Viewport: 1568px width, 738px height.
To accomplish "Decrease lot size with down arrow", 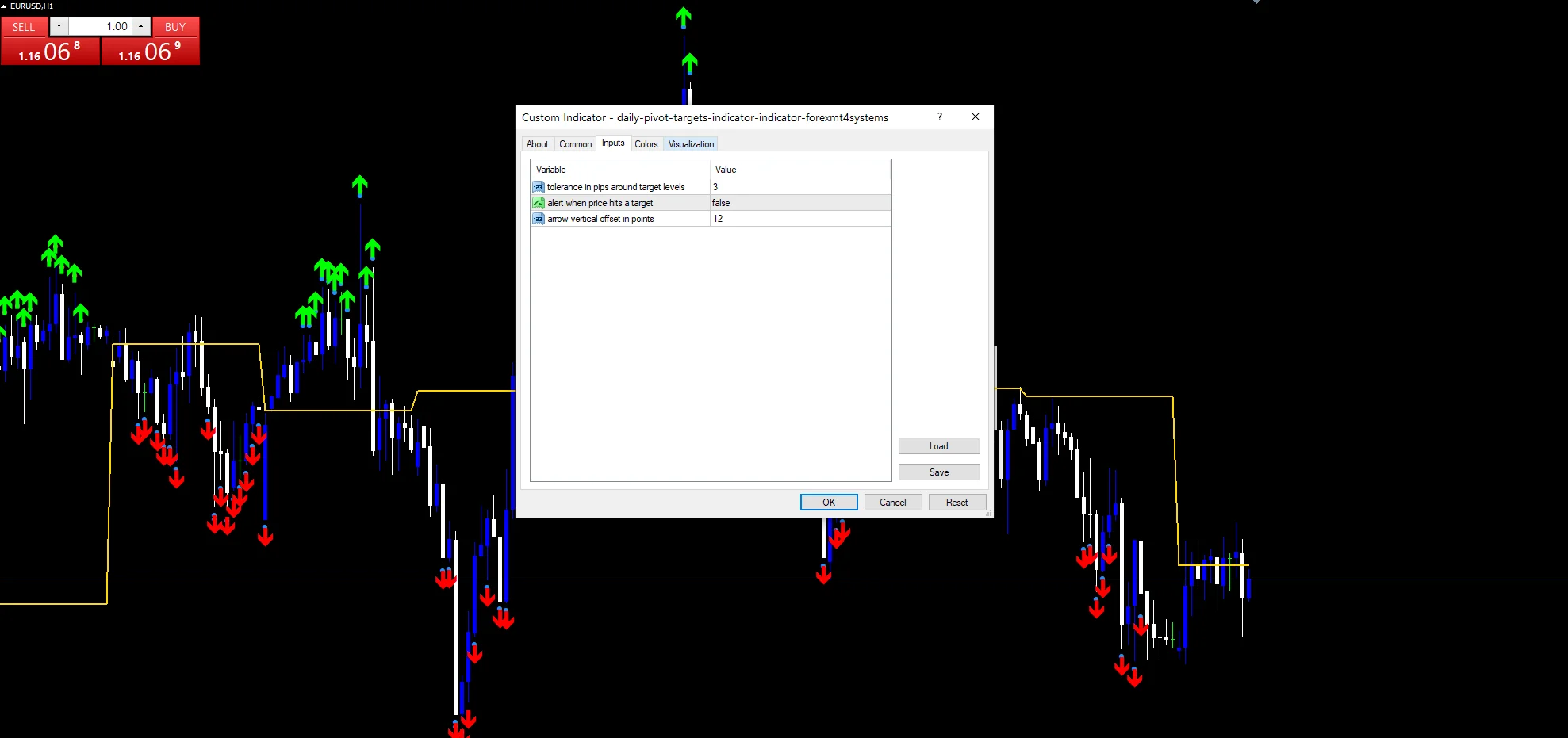I will pos(59,26).
